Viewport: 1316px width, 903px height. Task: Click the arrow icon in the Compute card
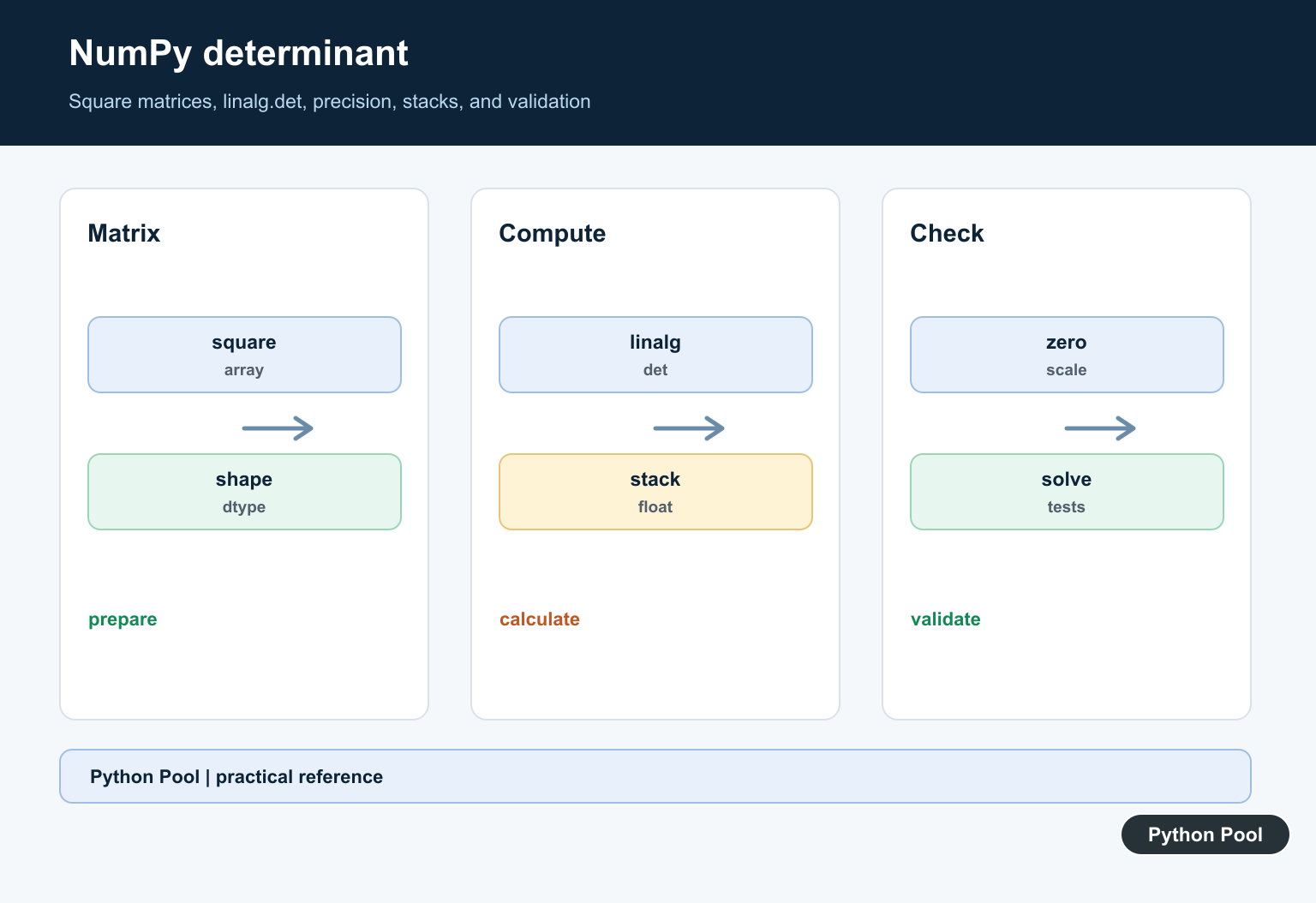(x=689, y=428)
